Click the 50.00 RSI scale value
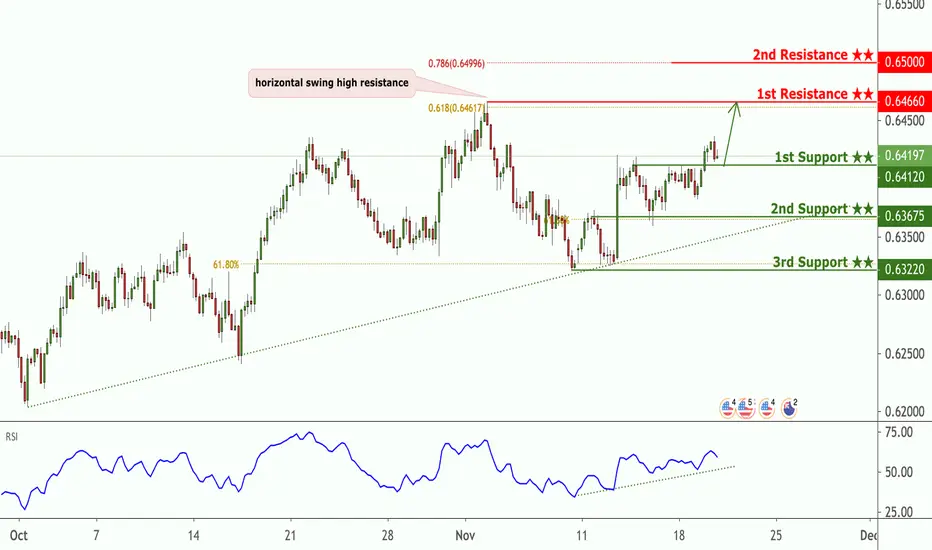The width and height of the screenshot is (932, 550). click(x=899, y=473)
